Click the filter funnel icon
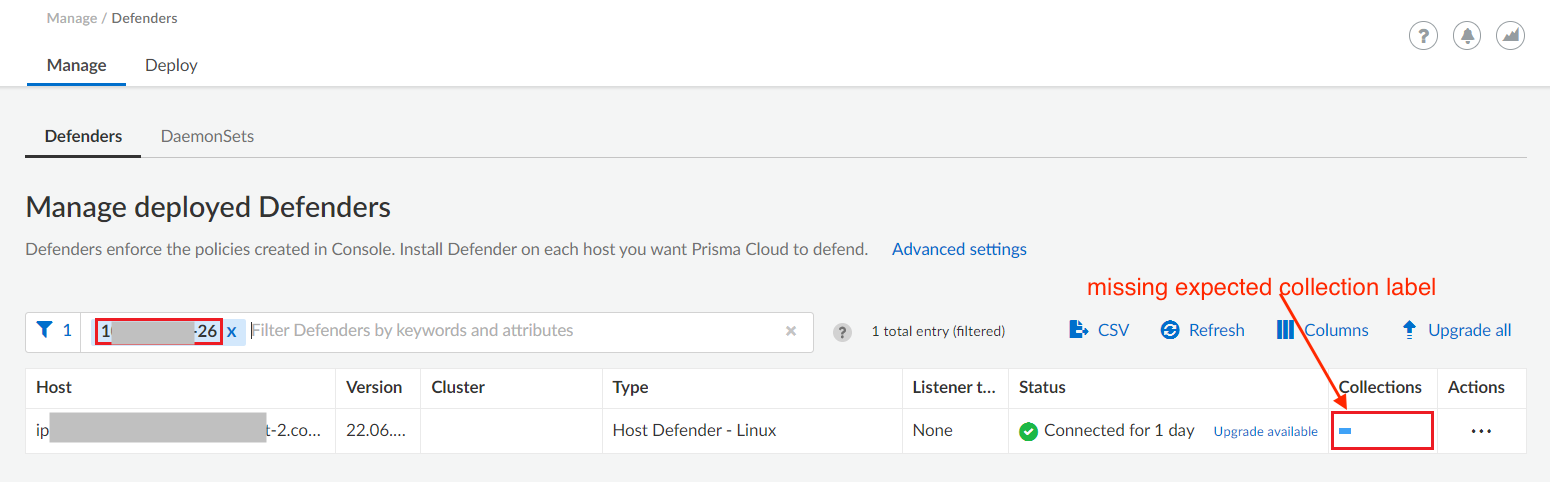The image size is (1550, 482). coord(44,330)
